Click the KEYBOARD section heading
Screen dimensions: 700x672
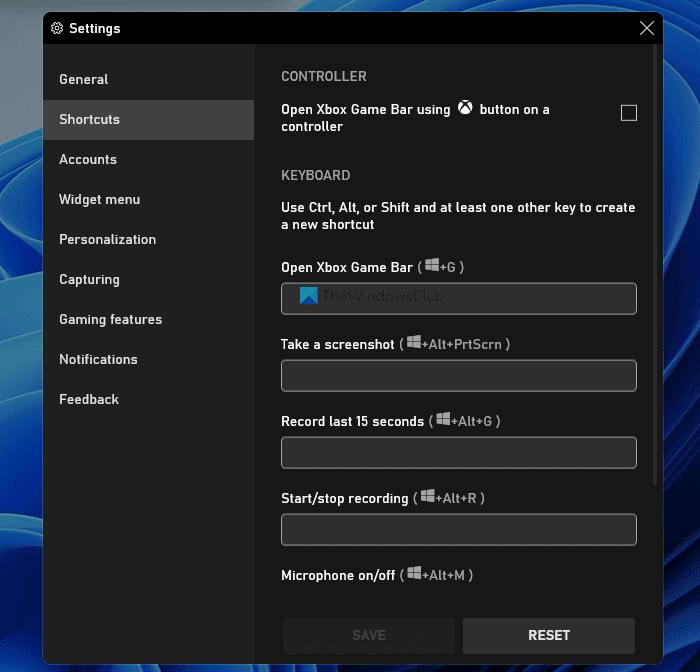[316, 175]
